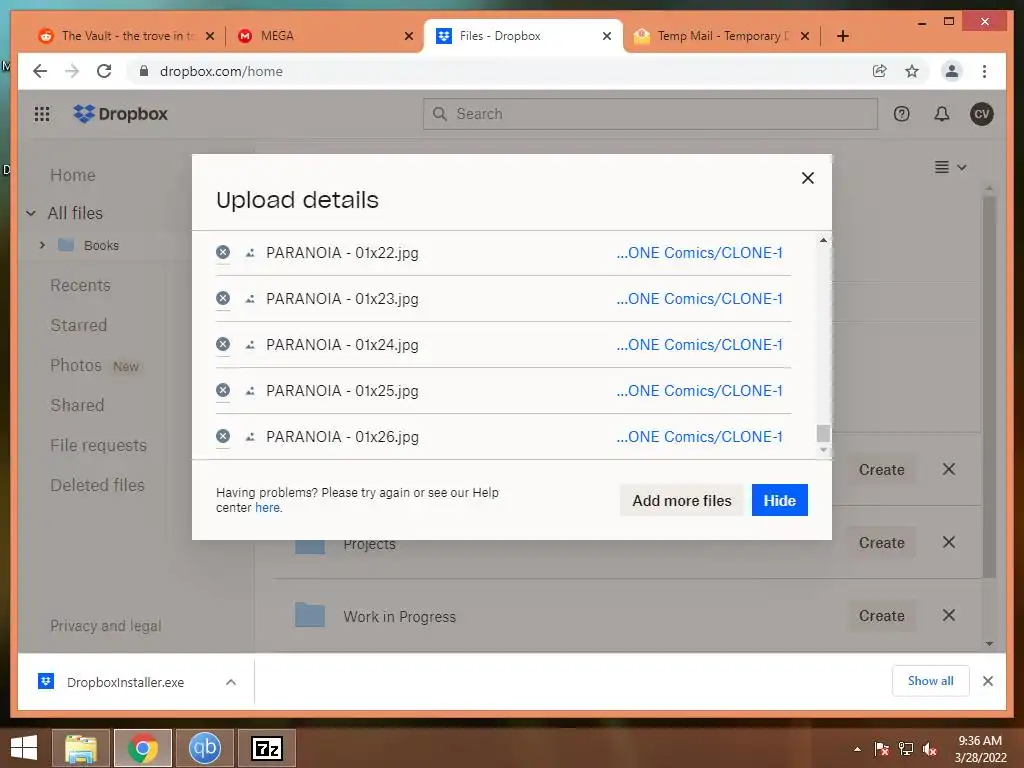Screen dimensions: 1024x768
Task: Show all downloads
Action: pyautogui.click(x=930, y=681)
